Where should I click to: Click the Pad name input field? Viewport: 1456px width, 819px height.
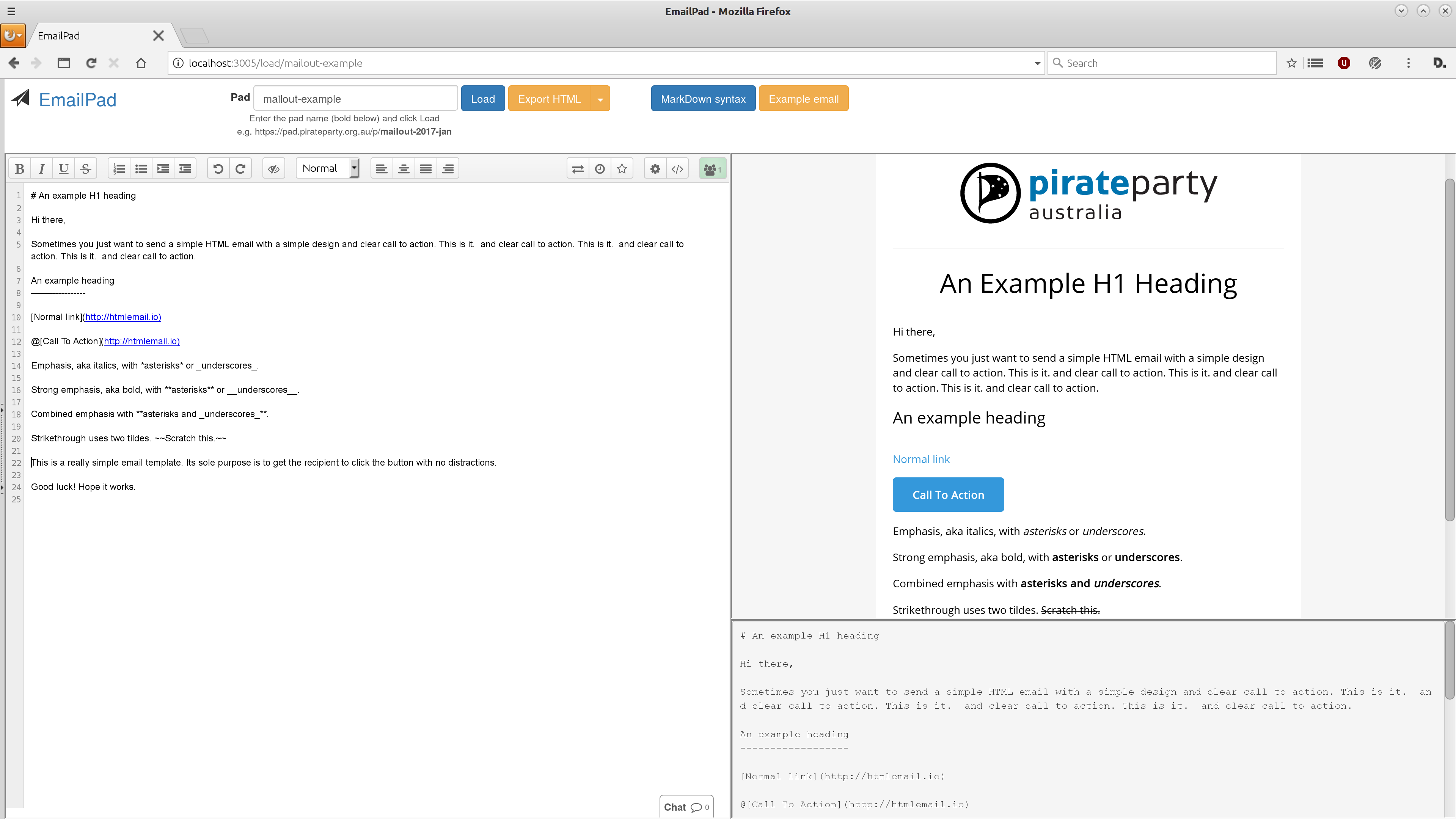click(x=355, y=99)
